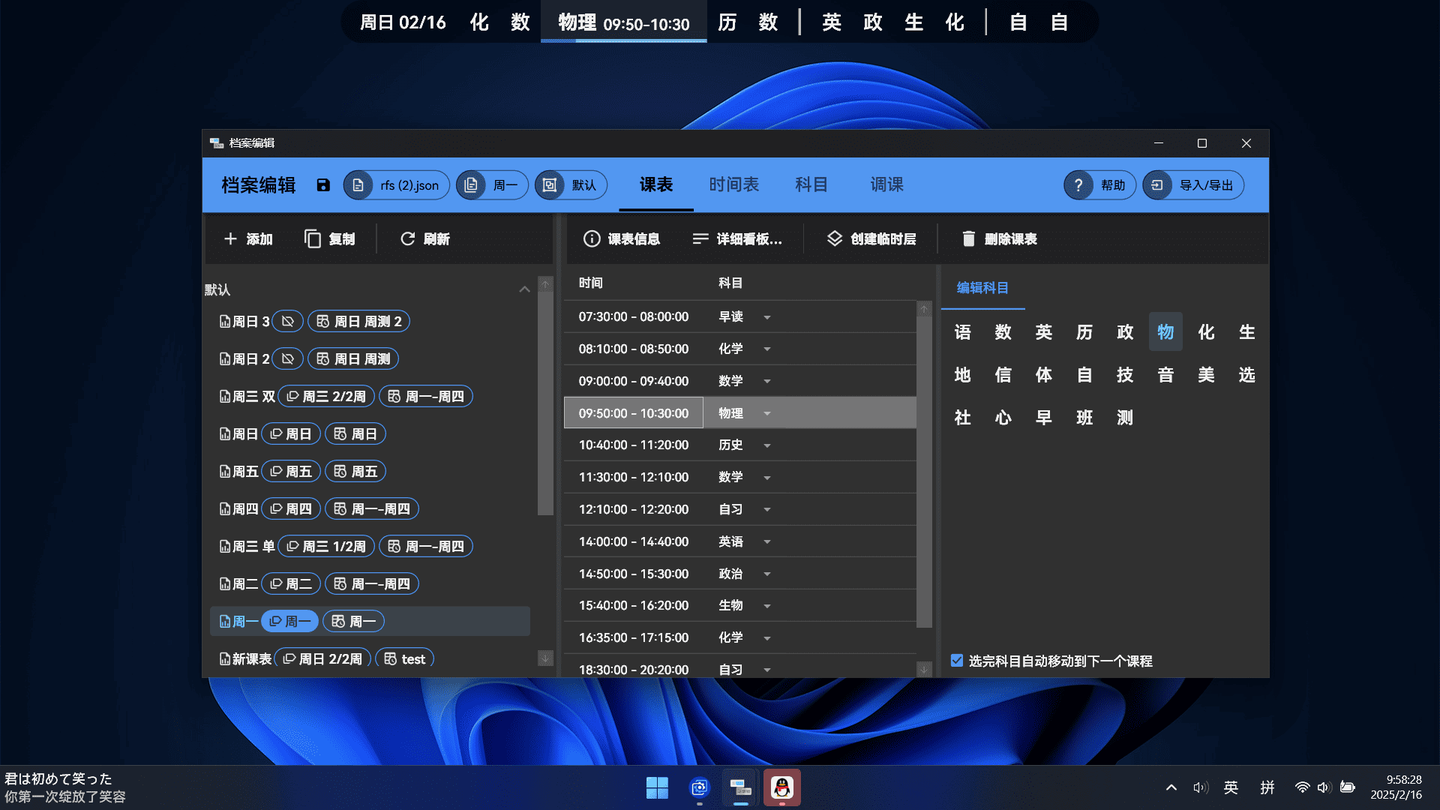Image resolution: width=1440 pixels, height=810 pixels.
Task: Enable 选完科目自动移动到下一个课程 checkbox
Action: click(x=957, y=661)
